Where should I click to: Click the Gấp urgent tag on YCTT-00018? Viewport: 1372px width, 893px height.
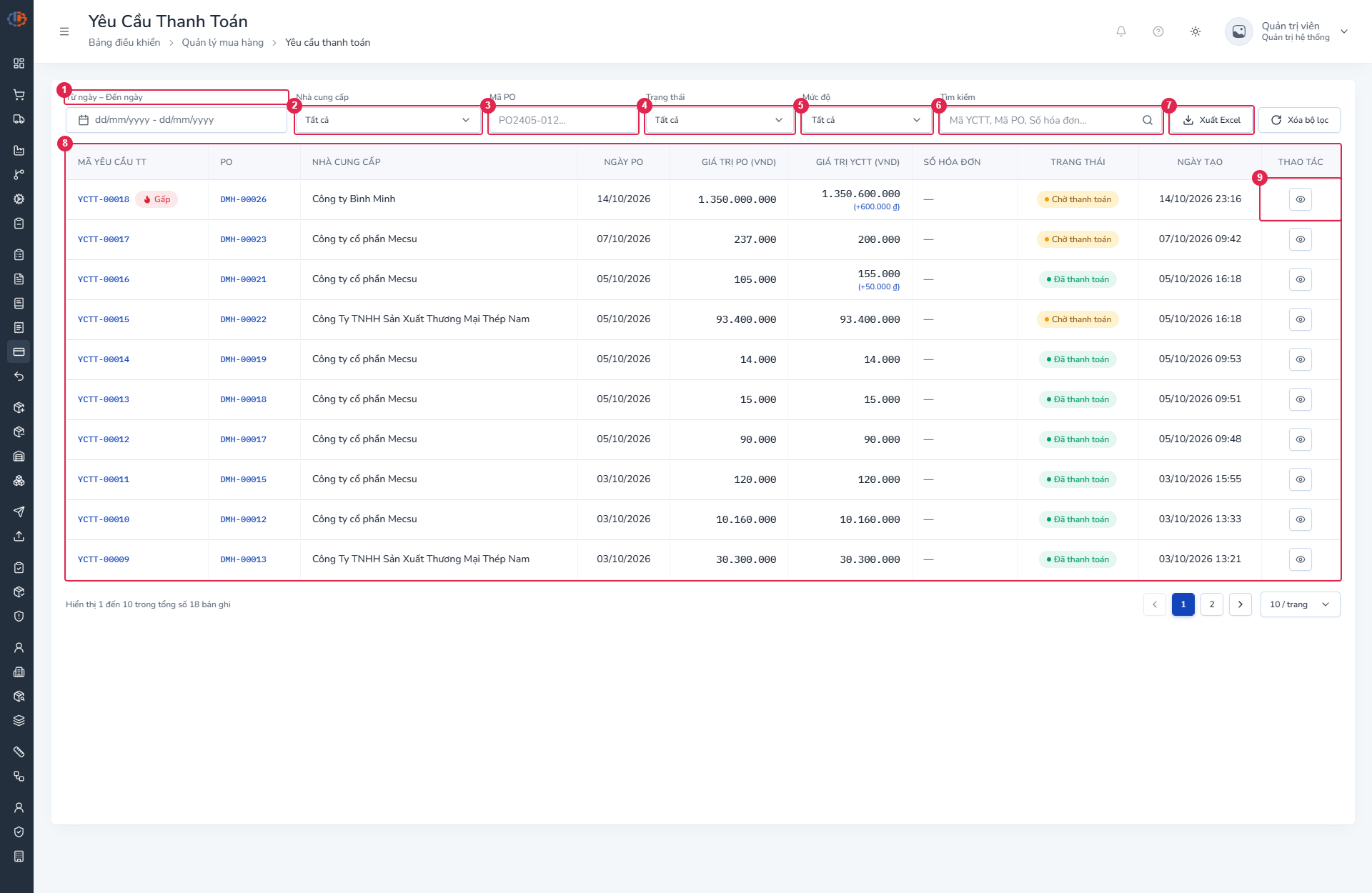(x=156, y=199)
